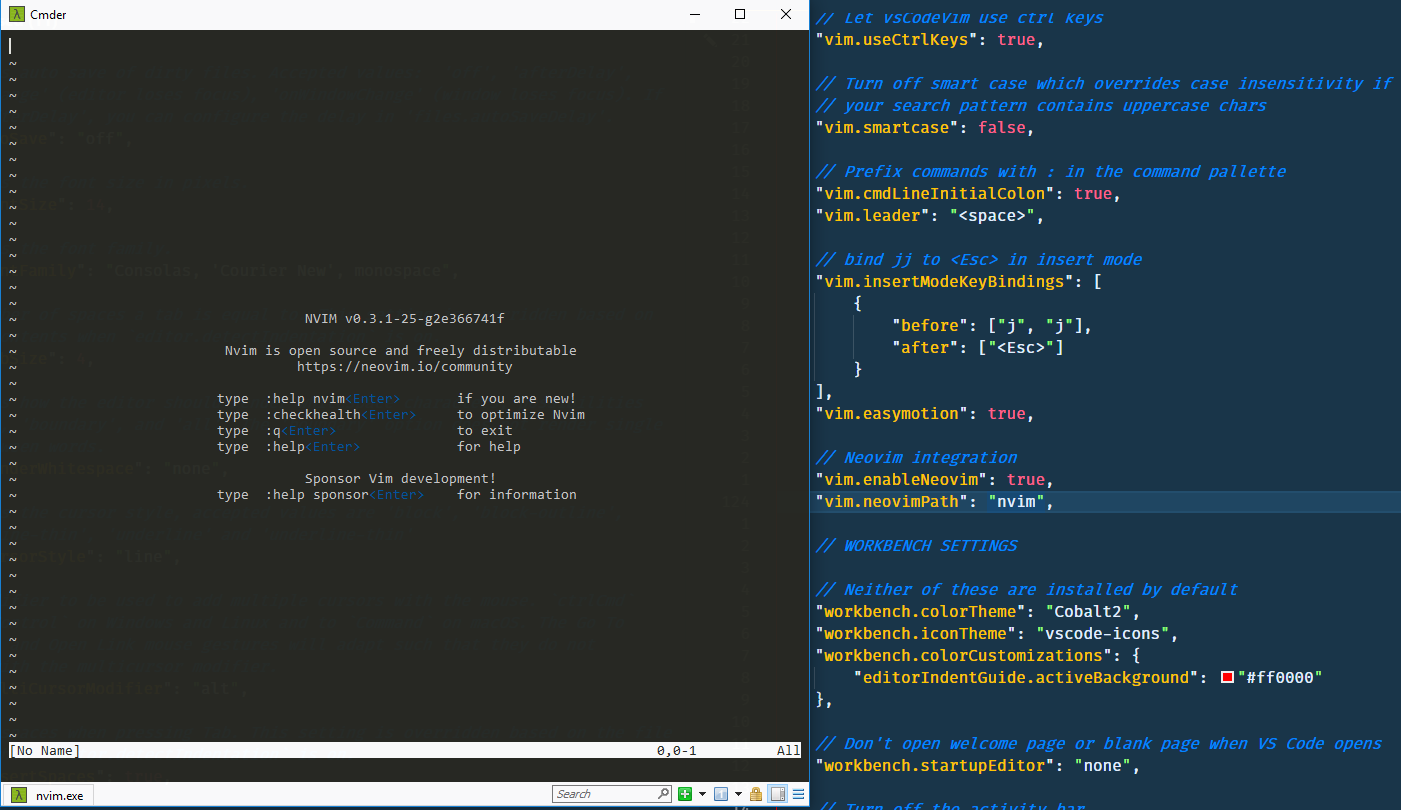The image size is (1401, 810).
Task: Click the https://neovim.io/community link
Action: click(x=404, y=366)
